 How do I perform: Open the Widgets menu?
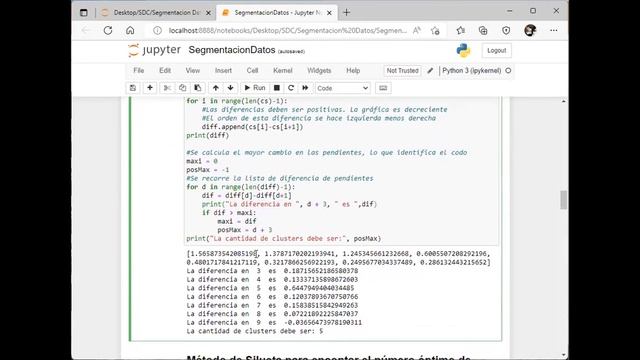(319, 71)
